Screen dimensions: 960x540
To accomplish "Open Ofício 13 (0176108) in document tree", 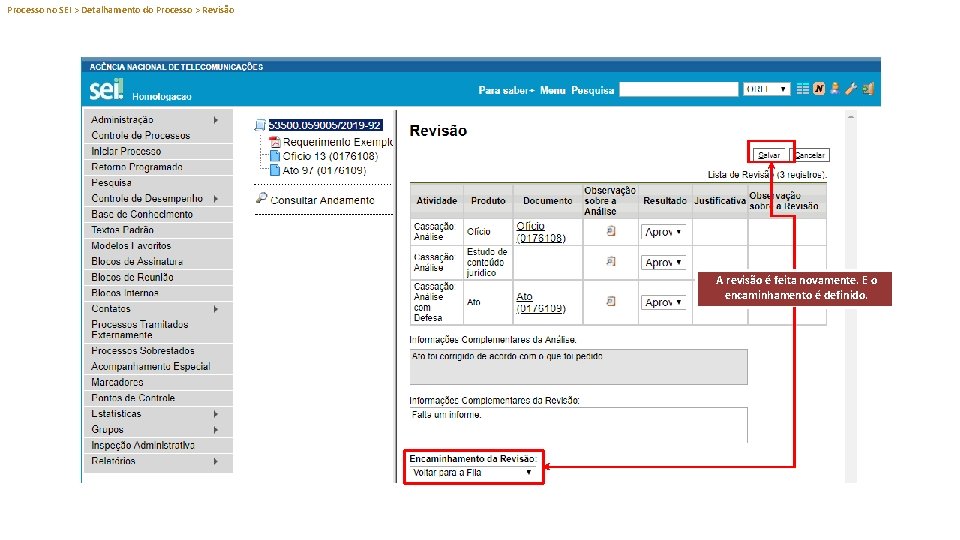I will tap(330, 156).
